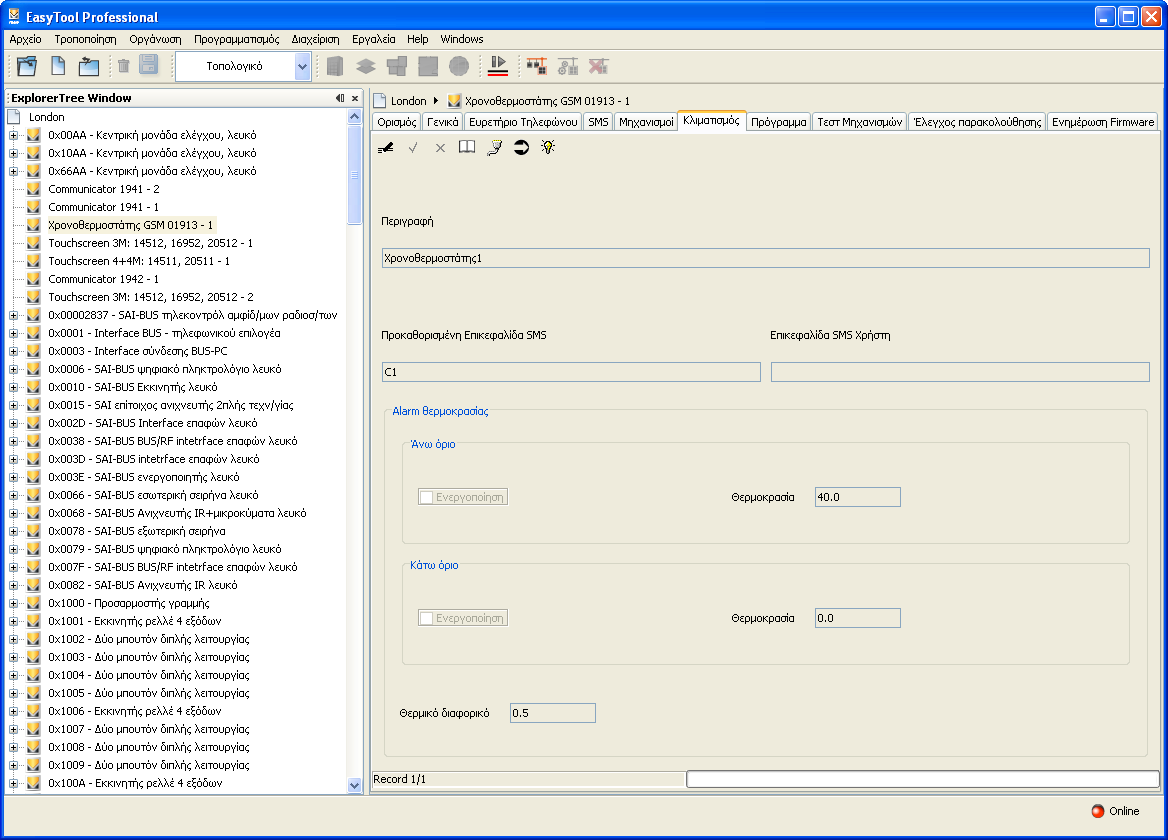Switch to the Ενημέρωση Firmware tab
Viewport: 1168px width, 840px height.
1102,122
